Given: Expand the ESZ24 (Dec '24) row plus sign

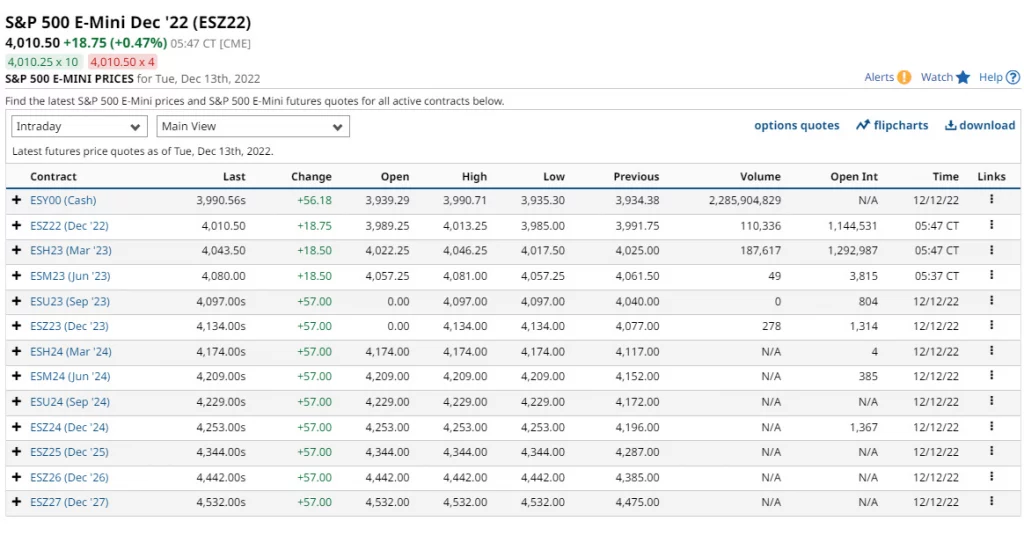Looking at the screenshot, I should [16, 427].
